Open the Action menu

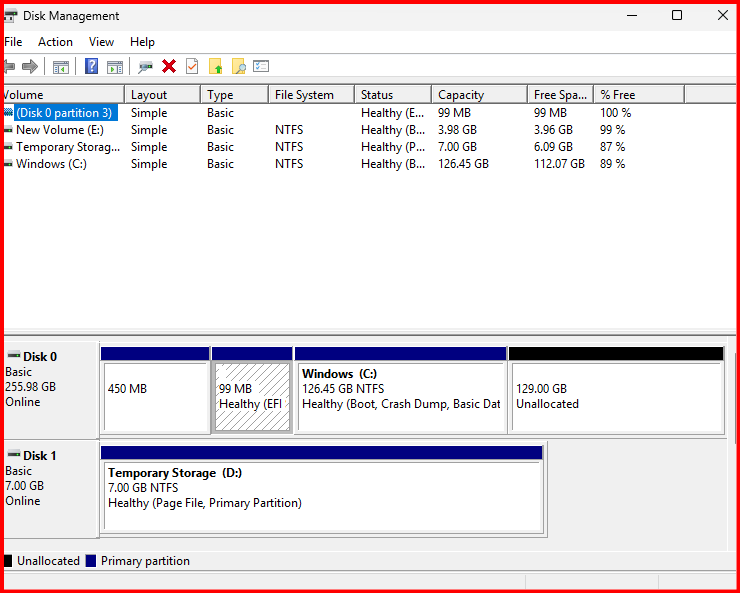tap(55, 42)
